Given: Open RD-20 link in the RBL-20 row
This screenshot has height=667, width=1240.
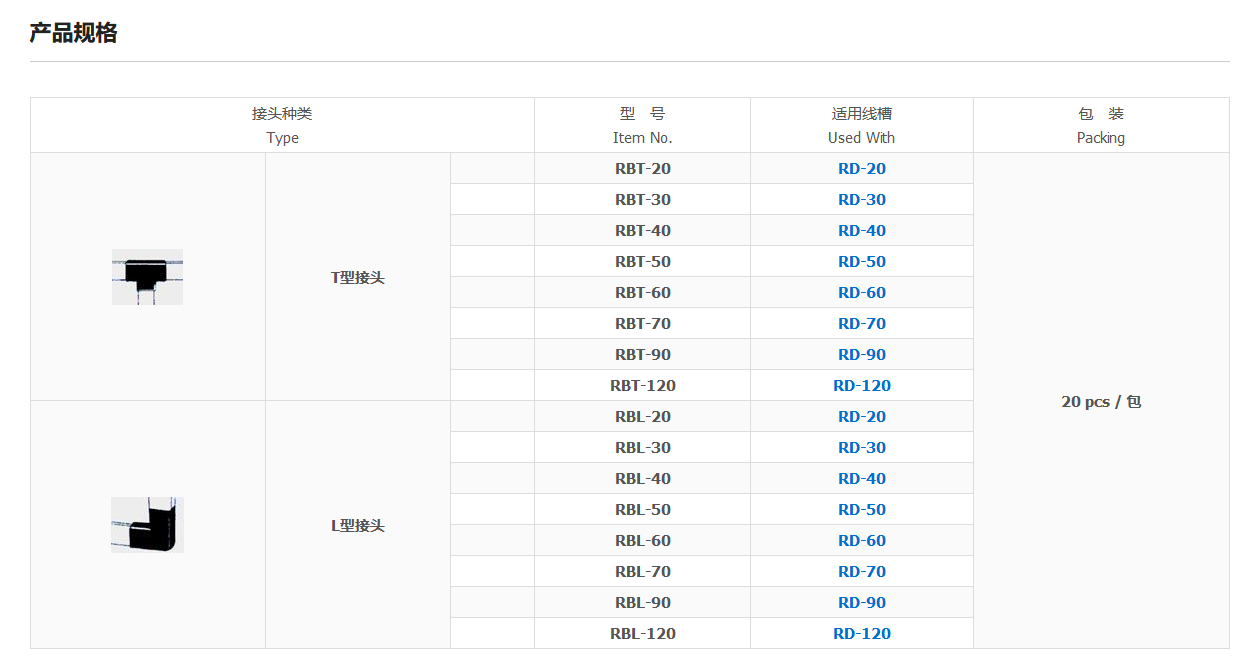Looking at the screenshot, I should tap(862, 417).
